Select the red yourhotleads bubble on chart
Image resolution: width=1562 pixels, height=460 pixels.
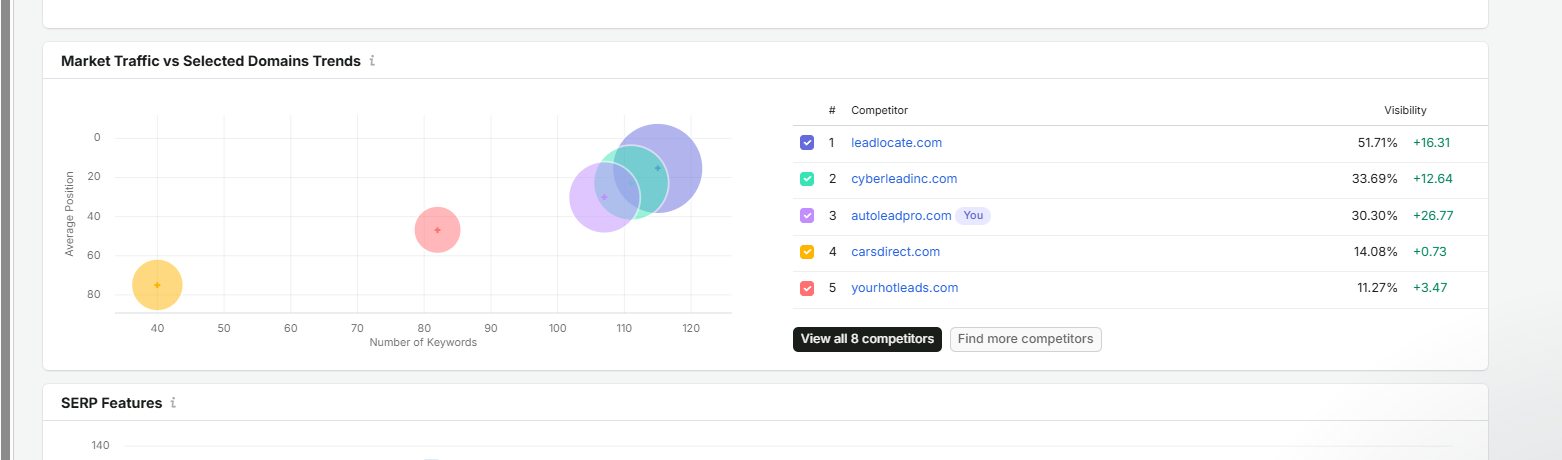tap(437, 230)
